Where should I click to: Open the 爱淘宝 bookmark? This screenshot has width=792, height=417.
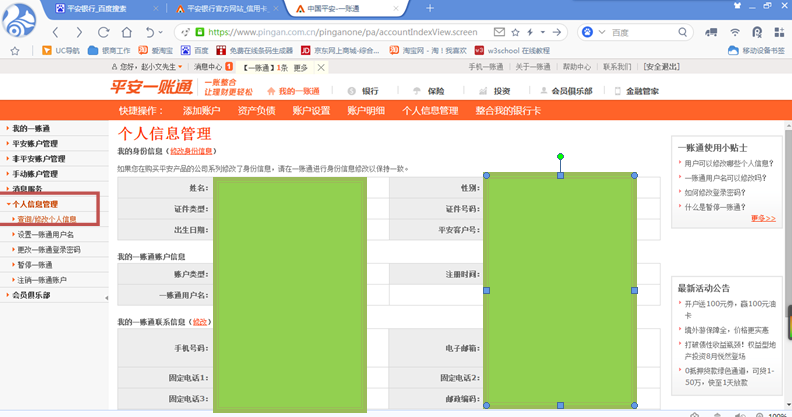pyautogui.click(x=156, y=50)
